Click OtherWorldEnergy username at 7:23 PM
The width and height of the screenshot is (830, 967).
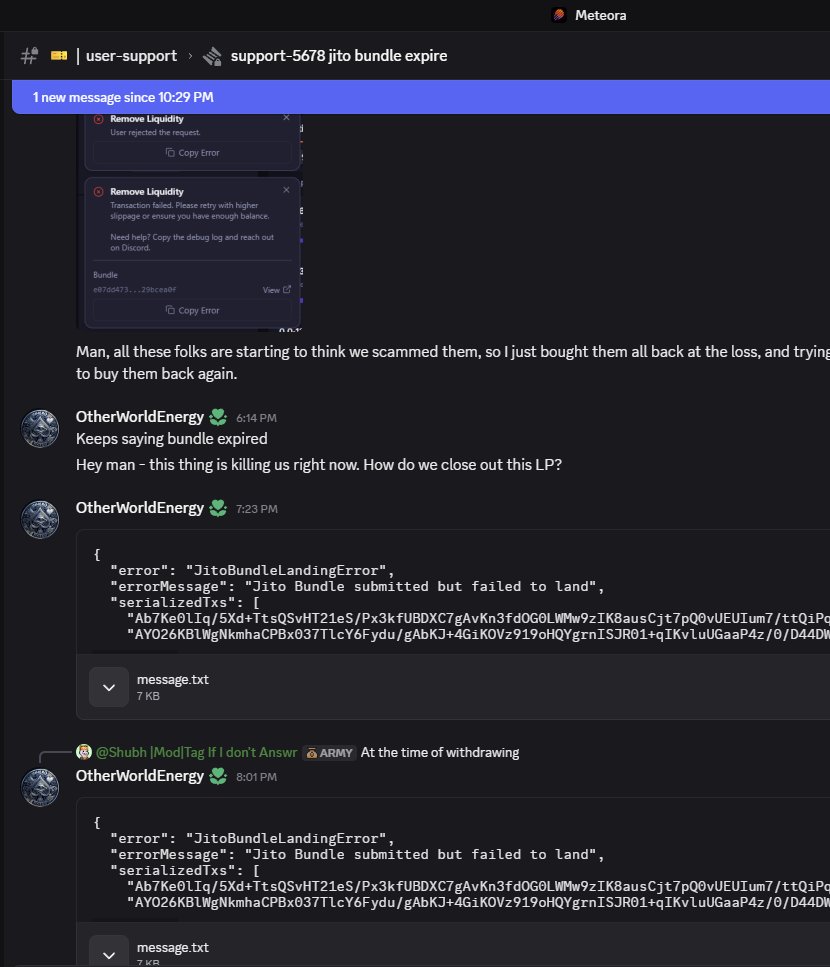[x=139, y=508]
